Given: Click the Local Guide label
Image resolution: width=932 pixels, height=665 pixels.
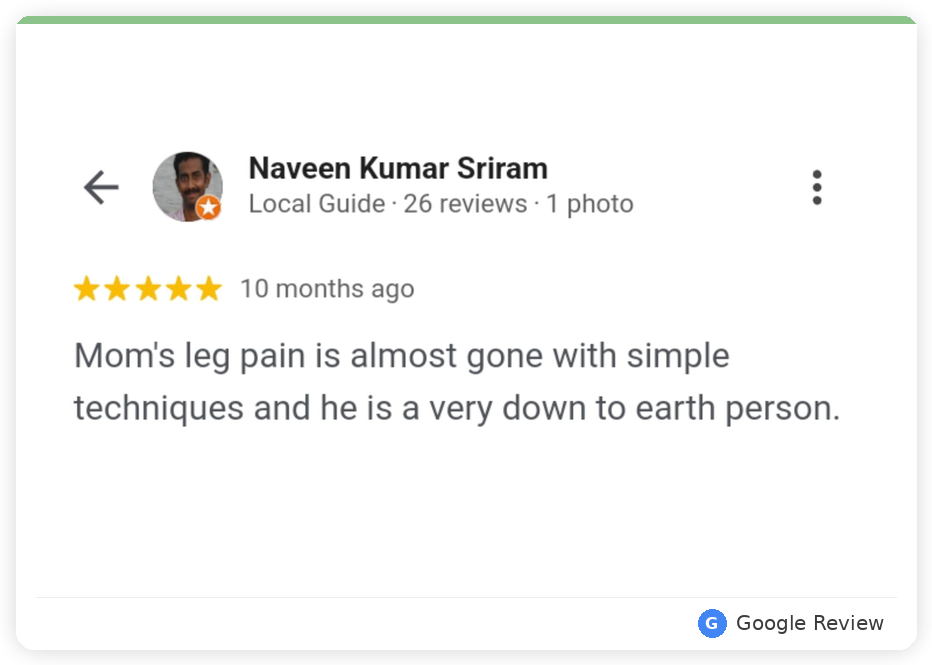Looking at the screenshot, I should pos(317,204).
